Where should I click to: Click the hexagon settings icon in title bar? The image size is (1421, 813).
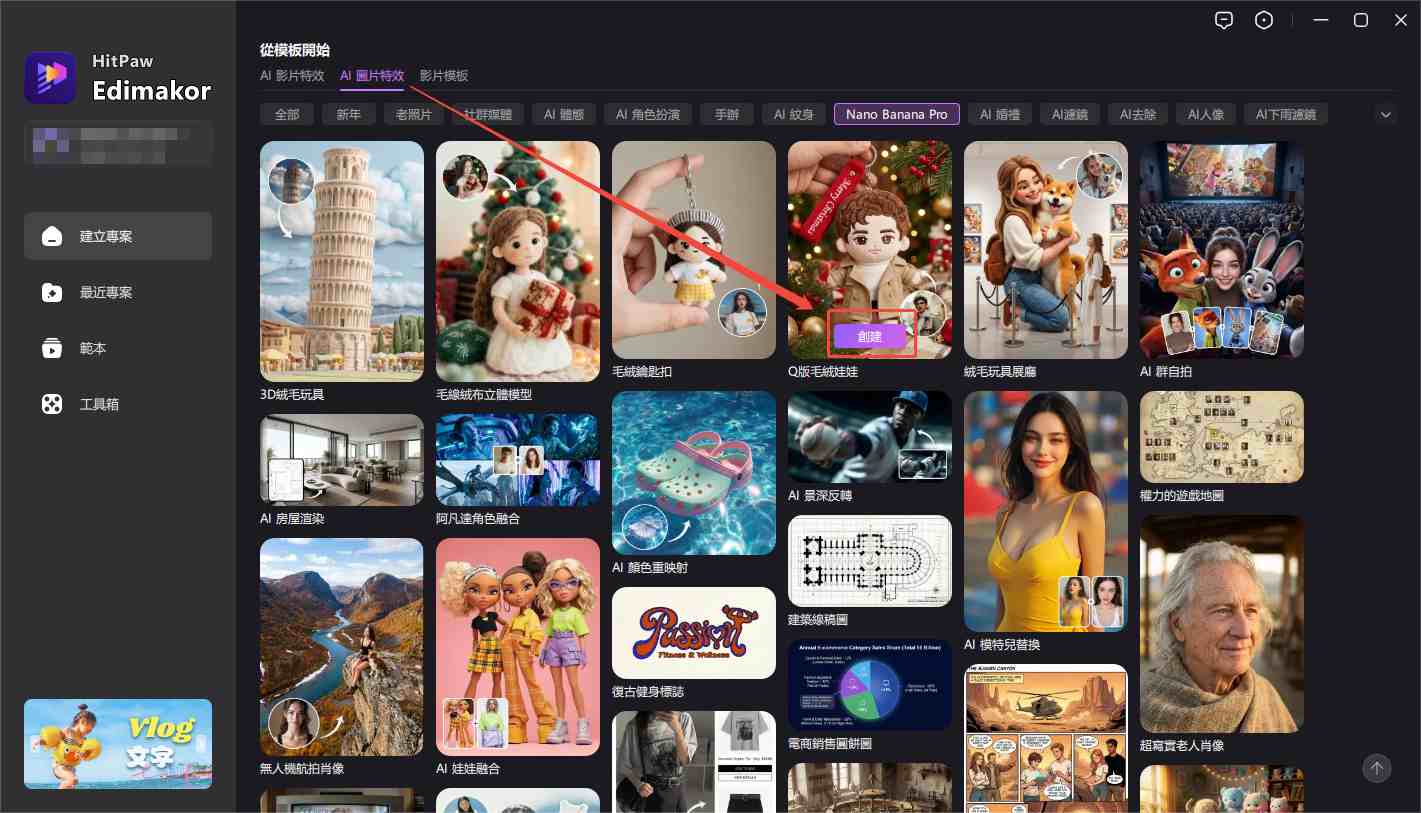coord(1264,20)
